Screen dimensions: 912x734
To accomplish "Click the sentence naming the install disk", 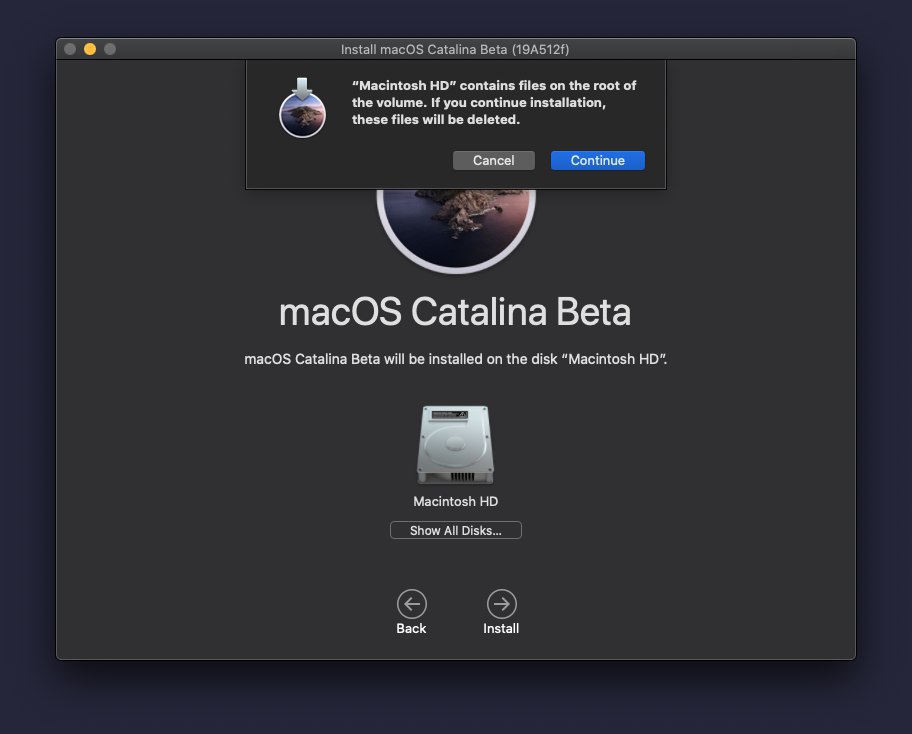I will pyautogui.click(x=455, y=359).
